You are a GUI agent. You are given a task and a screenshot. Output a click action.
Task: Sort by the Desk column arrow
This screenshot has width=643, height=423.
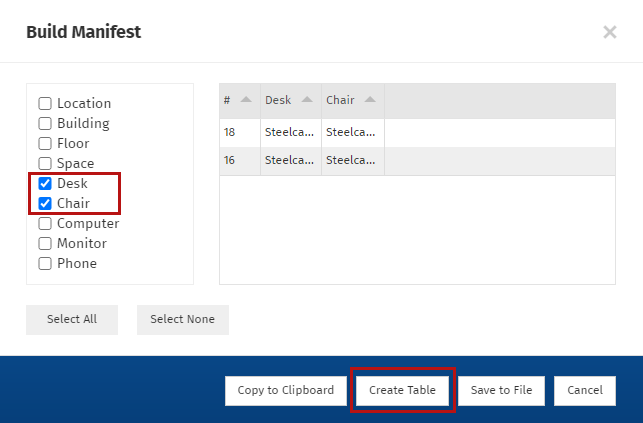(306, 100)
